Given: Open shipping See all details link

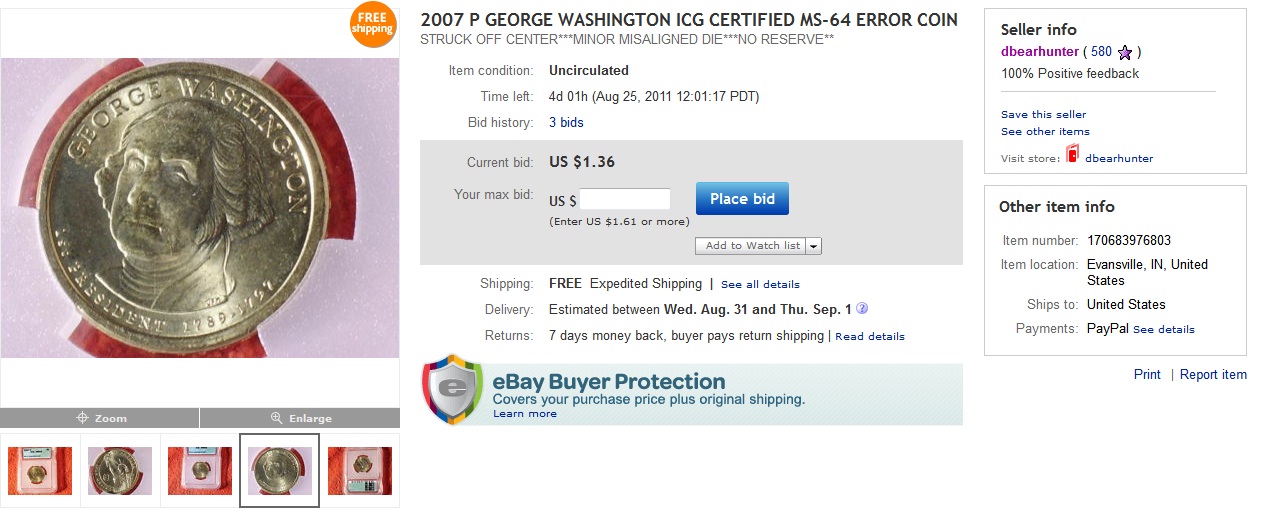Looking at the screenshot, I should tap(760, 285).
